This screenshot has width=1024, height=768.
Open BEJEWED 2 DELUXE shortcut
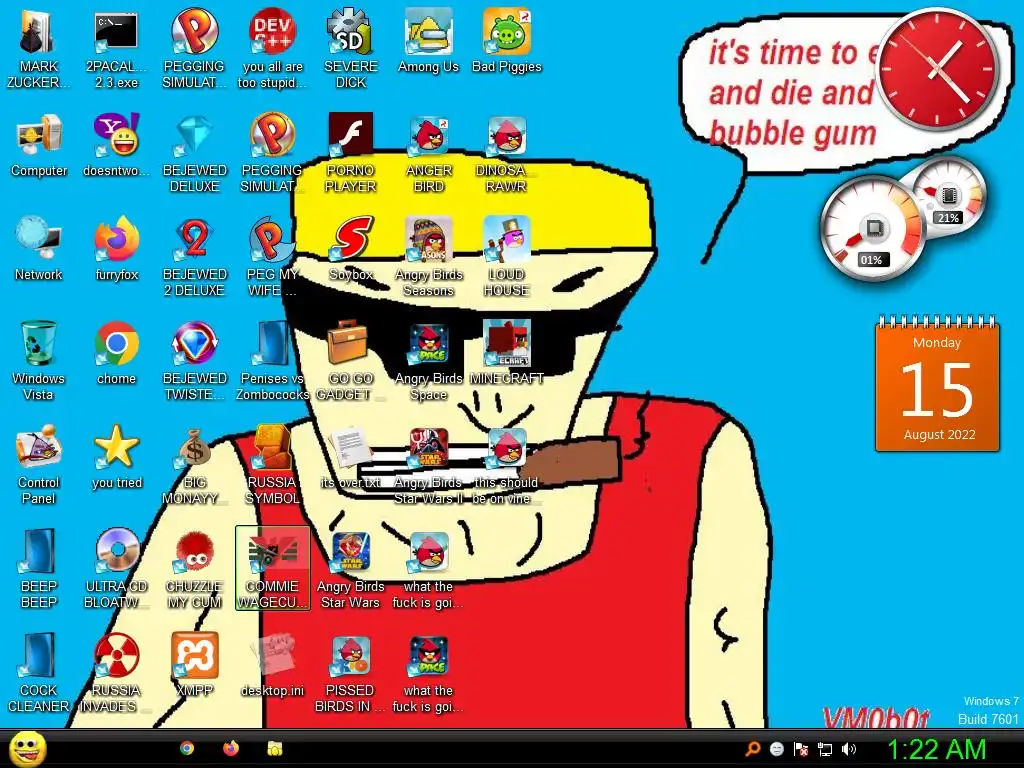click(195, 257)
